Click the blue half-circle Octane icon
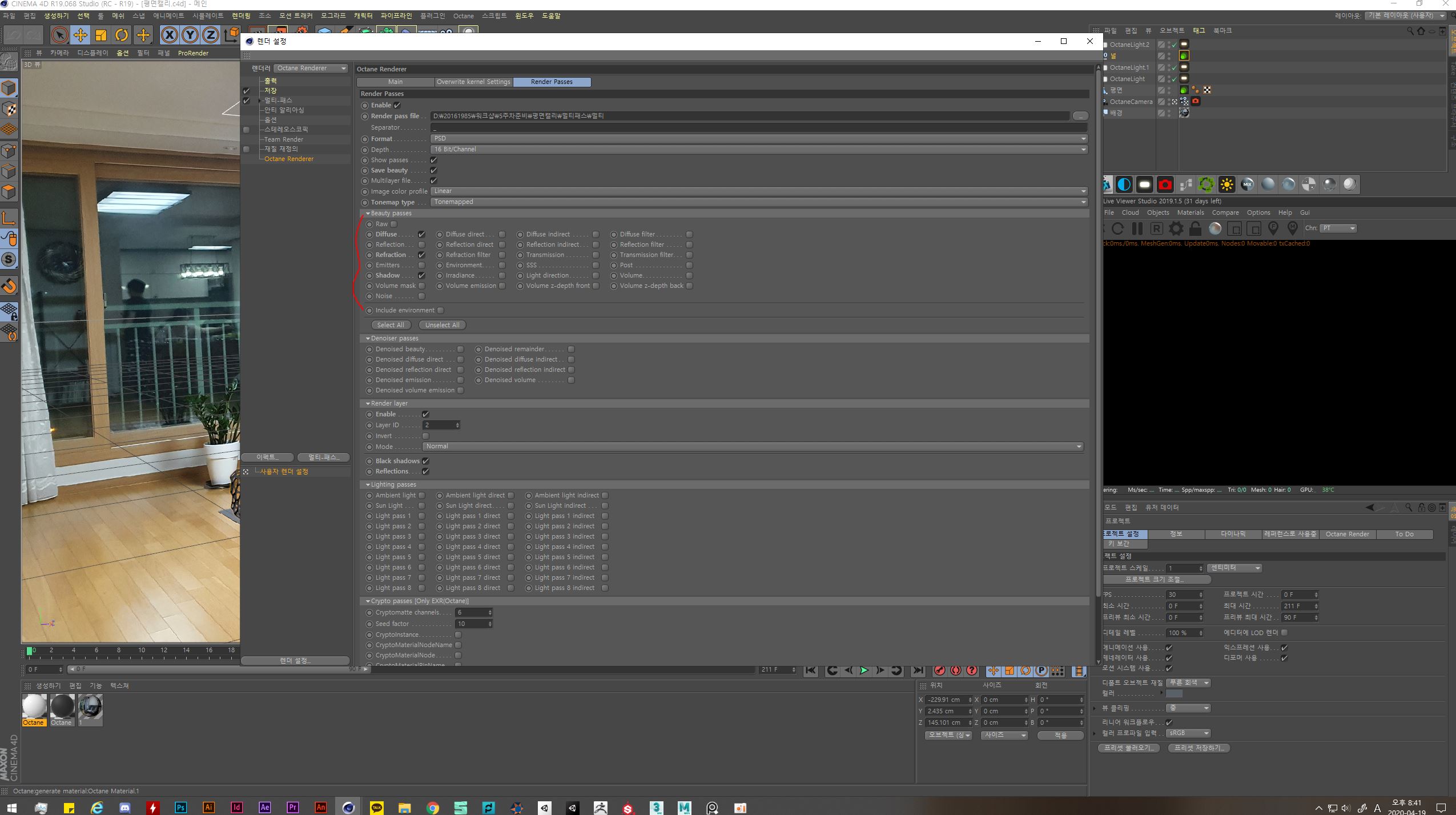1456x815 pixels. 1124,184
